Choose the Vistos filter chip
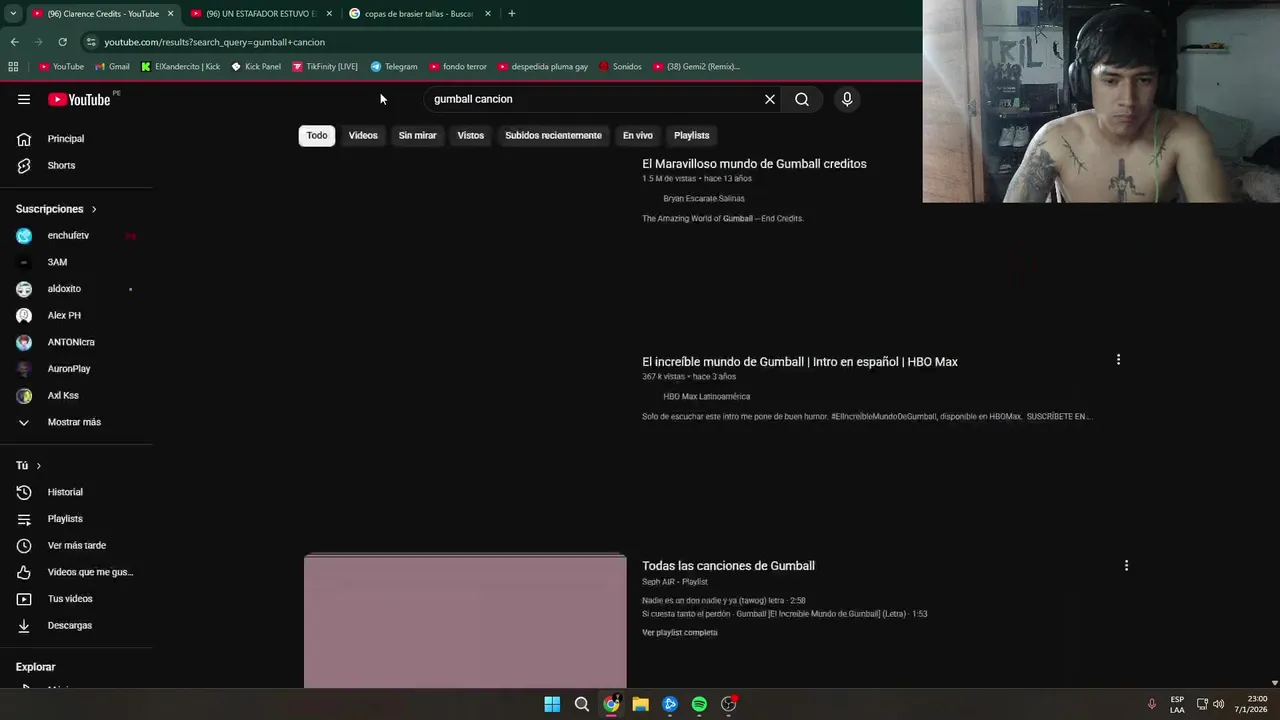Screen dimensions: 1280x720 click(x=470, y=135)
